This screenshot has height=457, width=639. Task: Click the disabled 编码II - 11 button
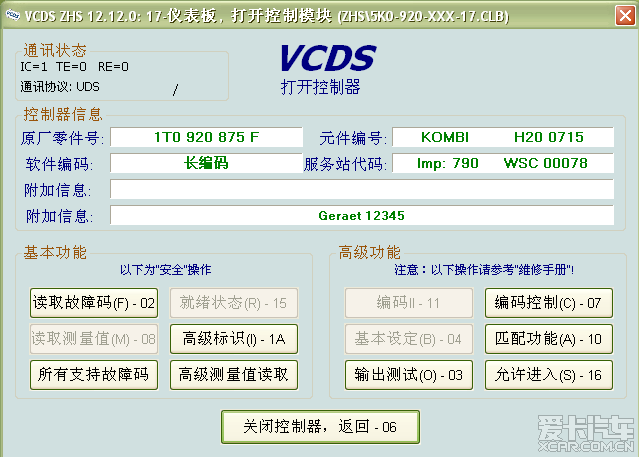409,303
